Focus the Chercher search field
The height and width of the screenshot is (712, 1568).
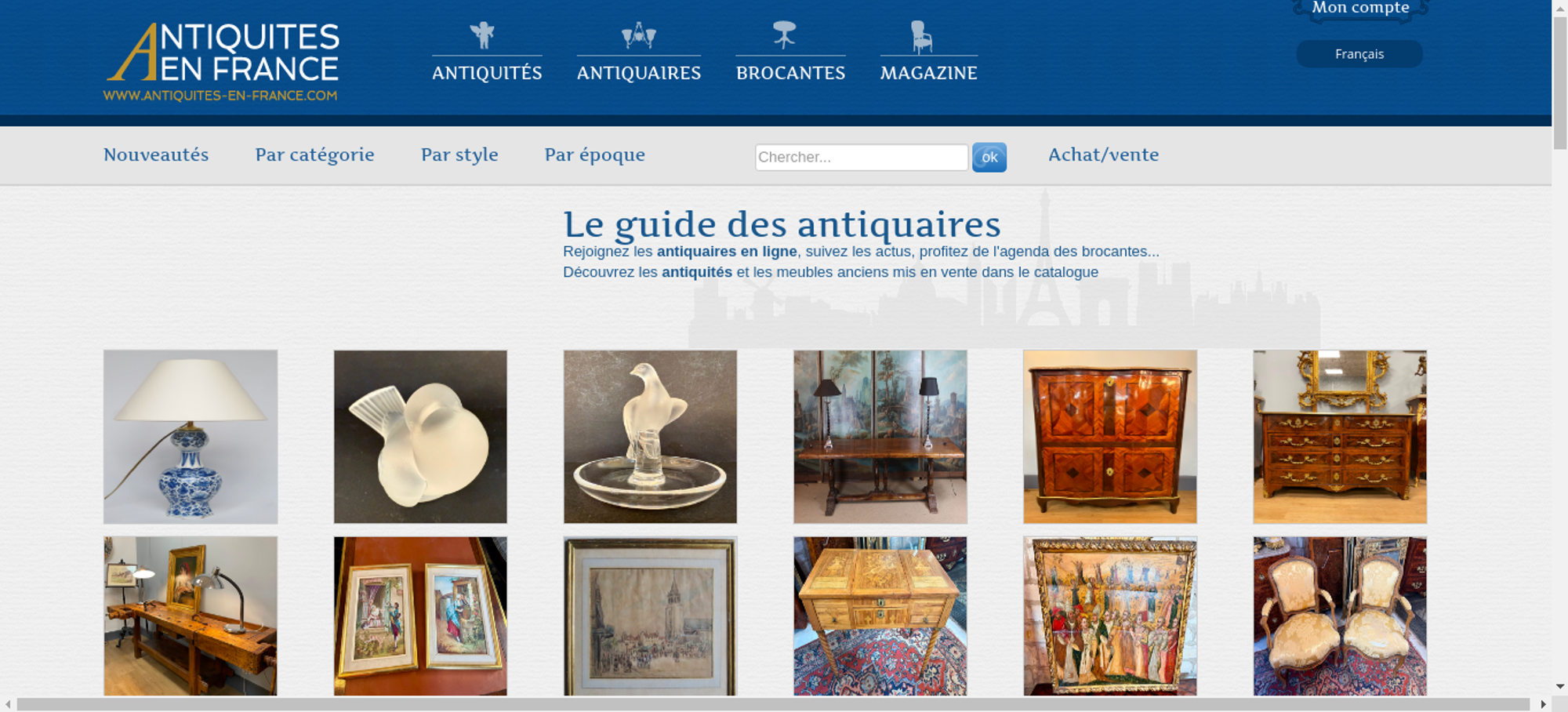click(862, 157)
